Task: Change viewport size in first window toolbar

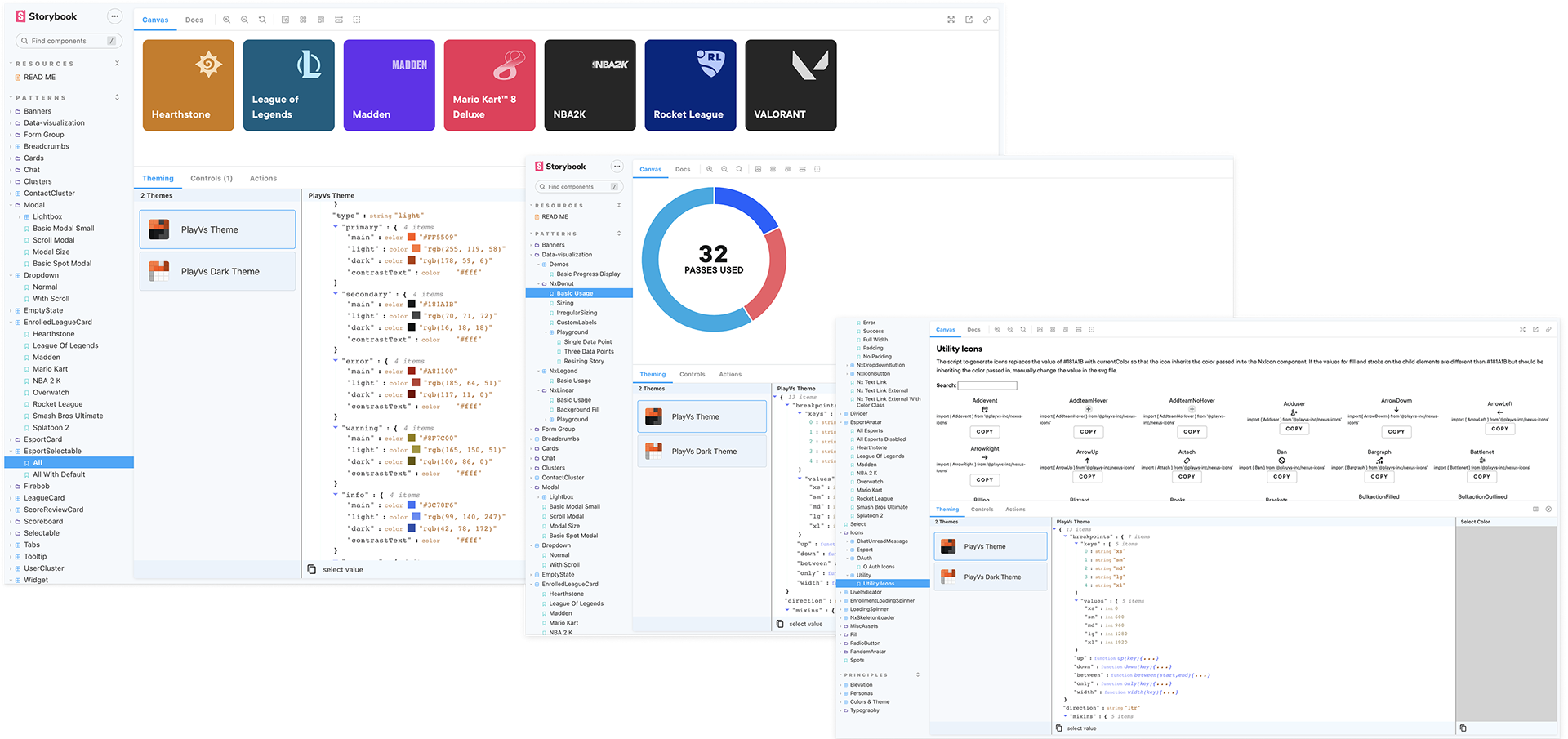Action: pos(321,20)
